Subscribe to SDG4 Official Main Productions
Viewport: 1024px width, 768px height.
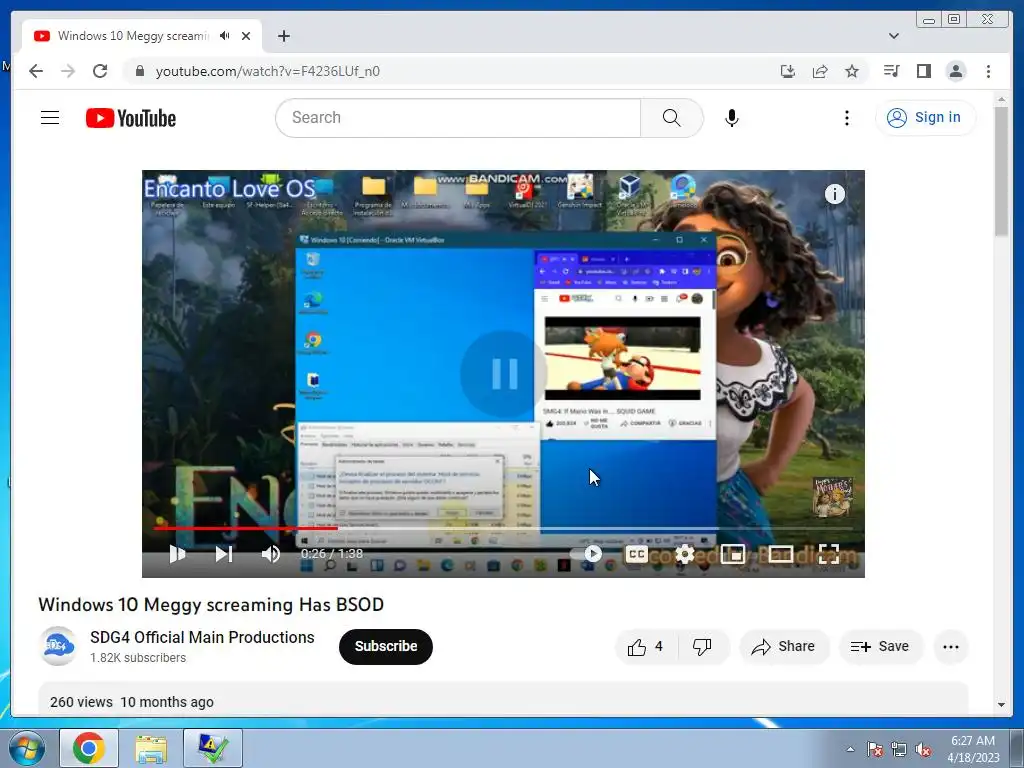click(385, 646)
